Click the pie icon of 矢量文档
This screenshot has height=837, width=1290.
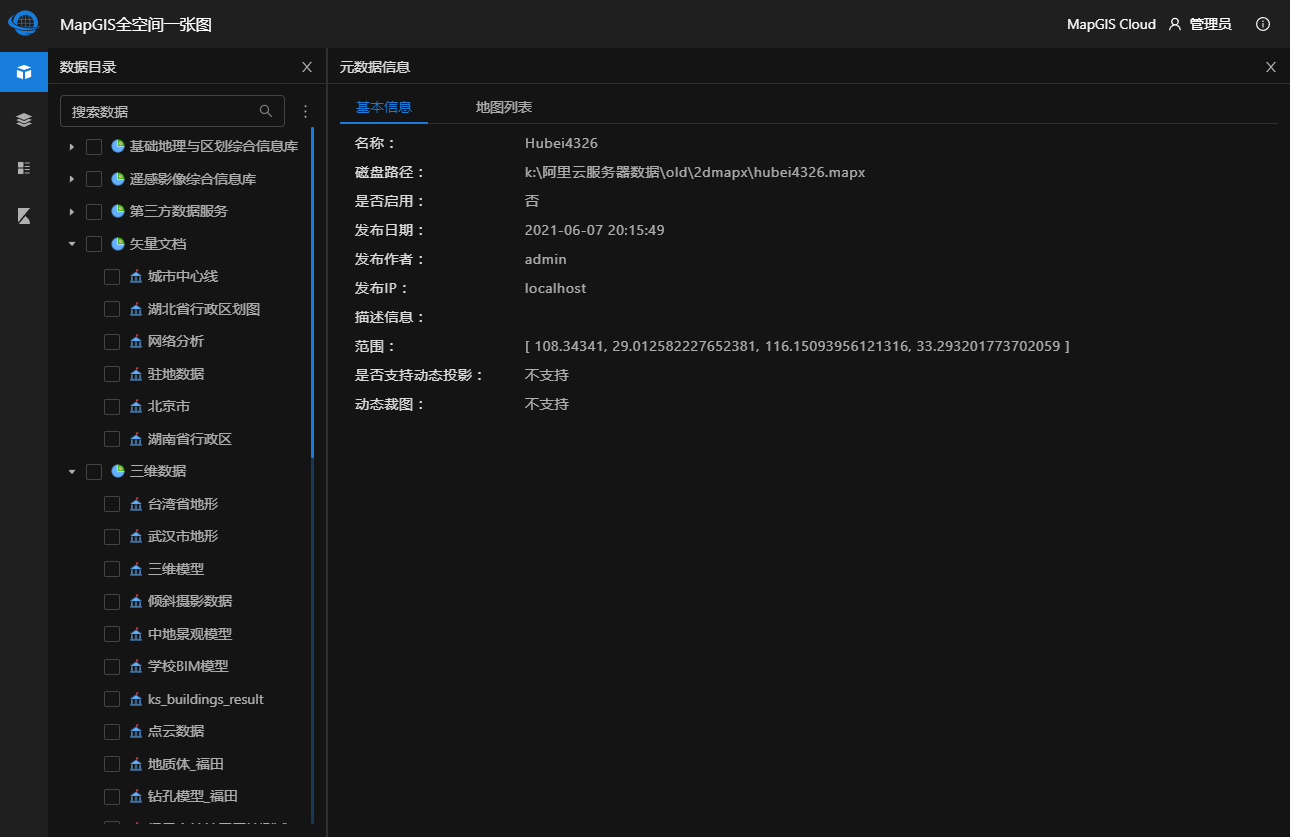click(x=118, y=244)
